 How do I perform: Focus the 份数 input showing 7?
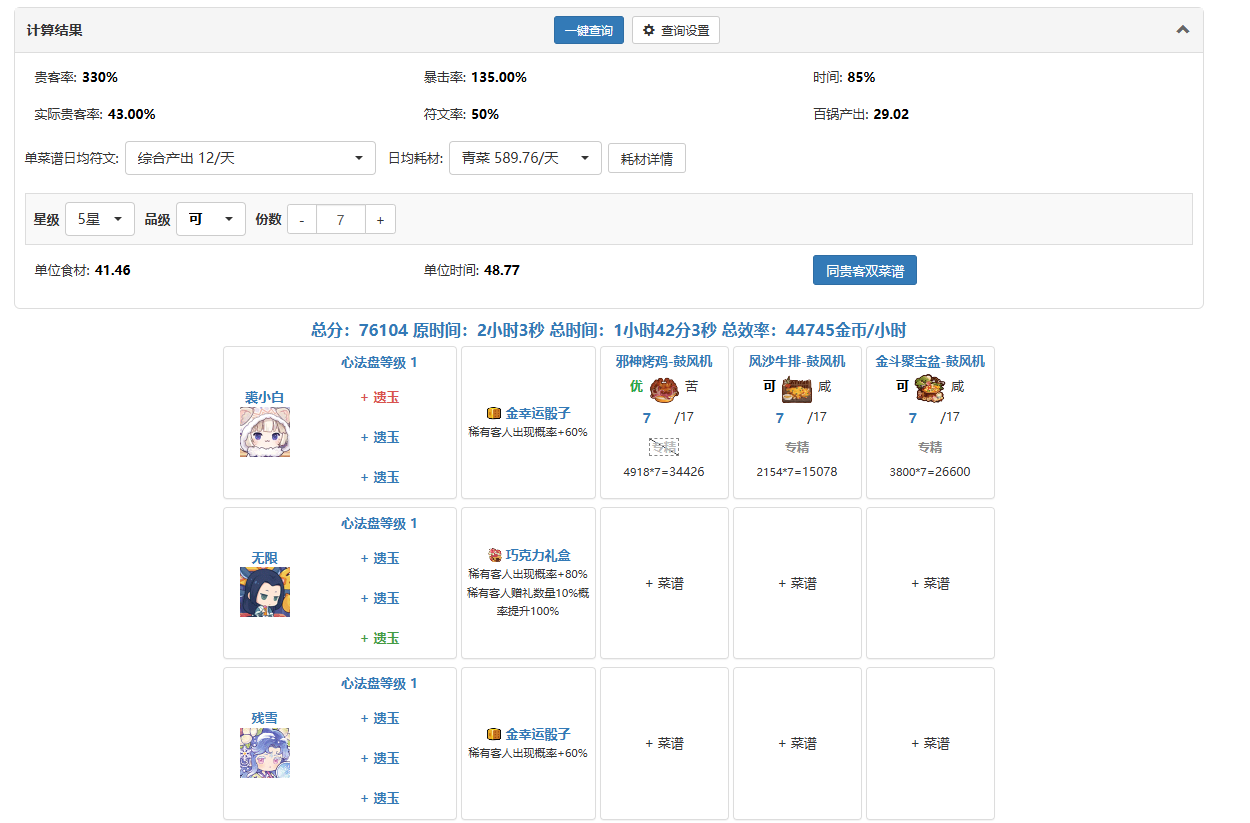pos(341,219)
